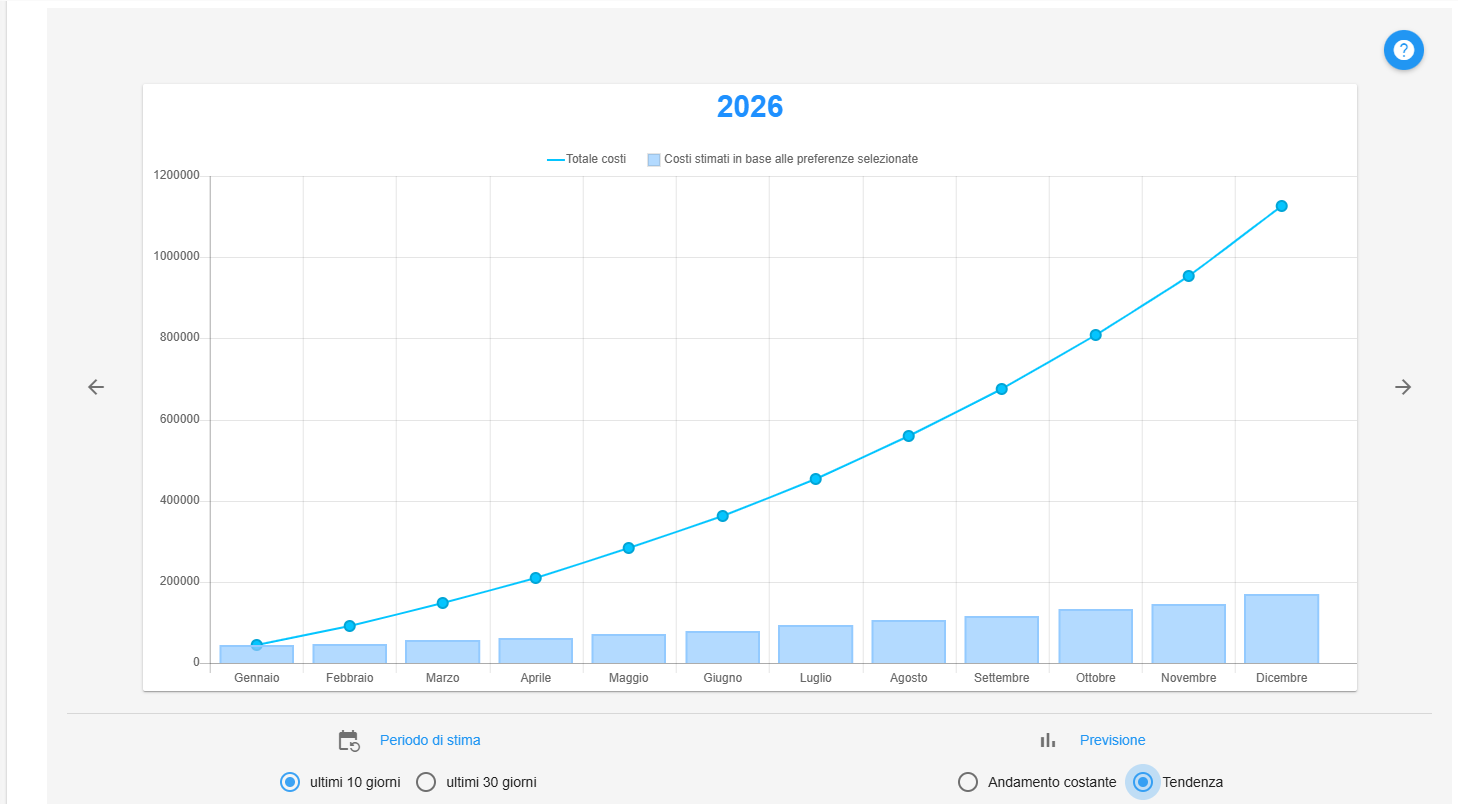Click the 'Gennaio' axis label
Screen dimensions: 1458x804
point(256,678)
